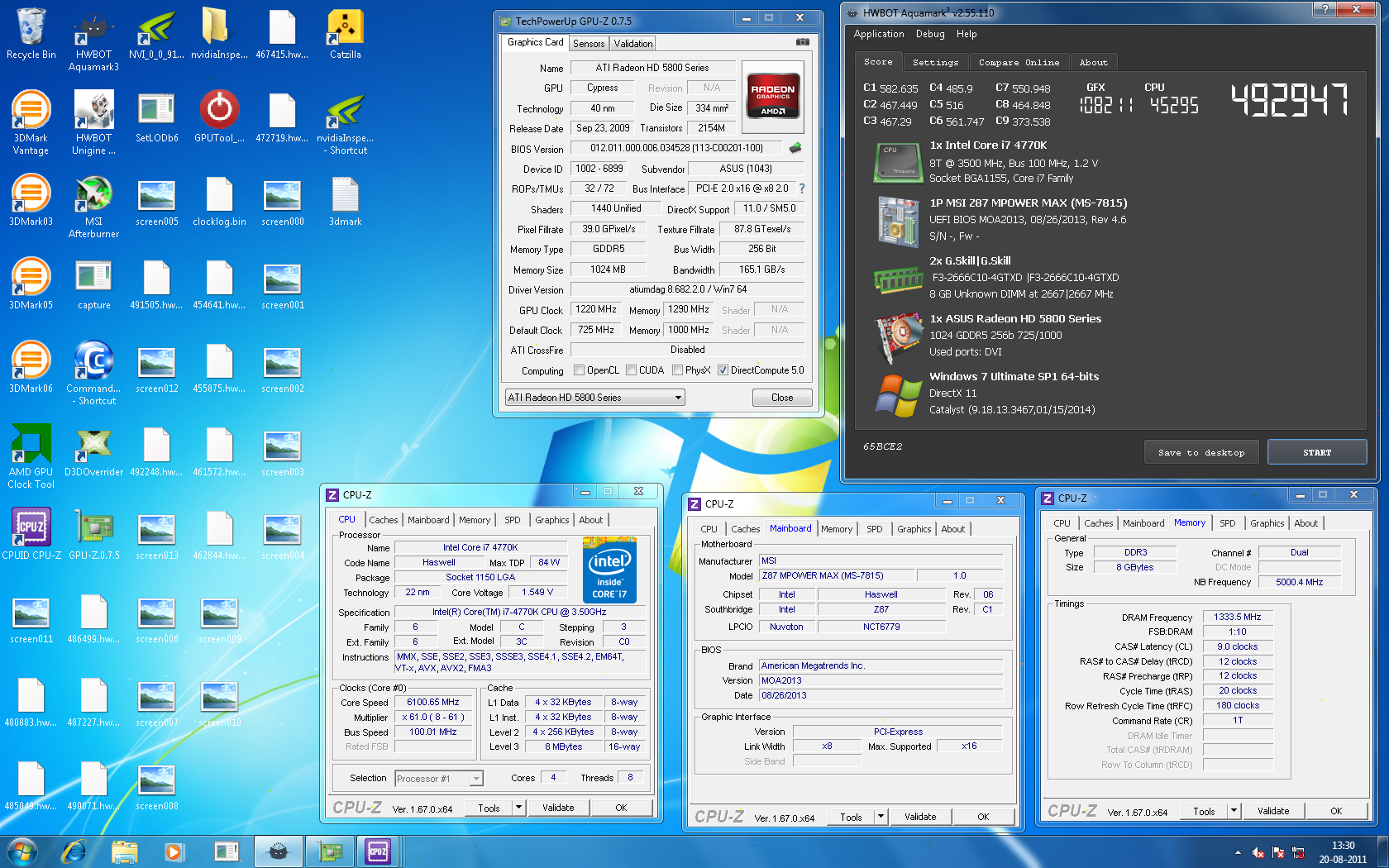Viewport: 1389px width, 868px height.
Task: Open the 3dmark text file on desktop
Action: 345,201
